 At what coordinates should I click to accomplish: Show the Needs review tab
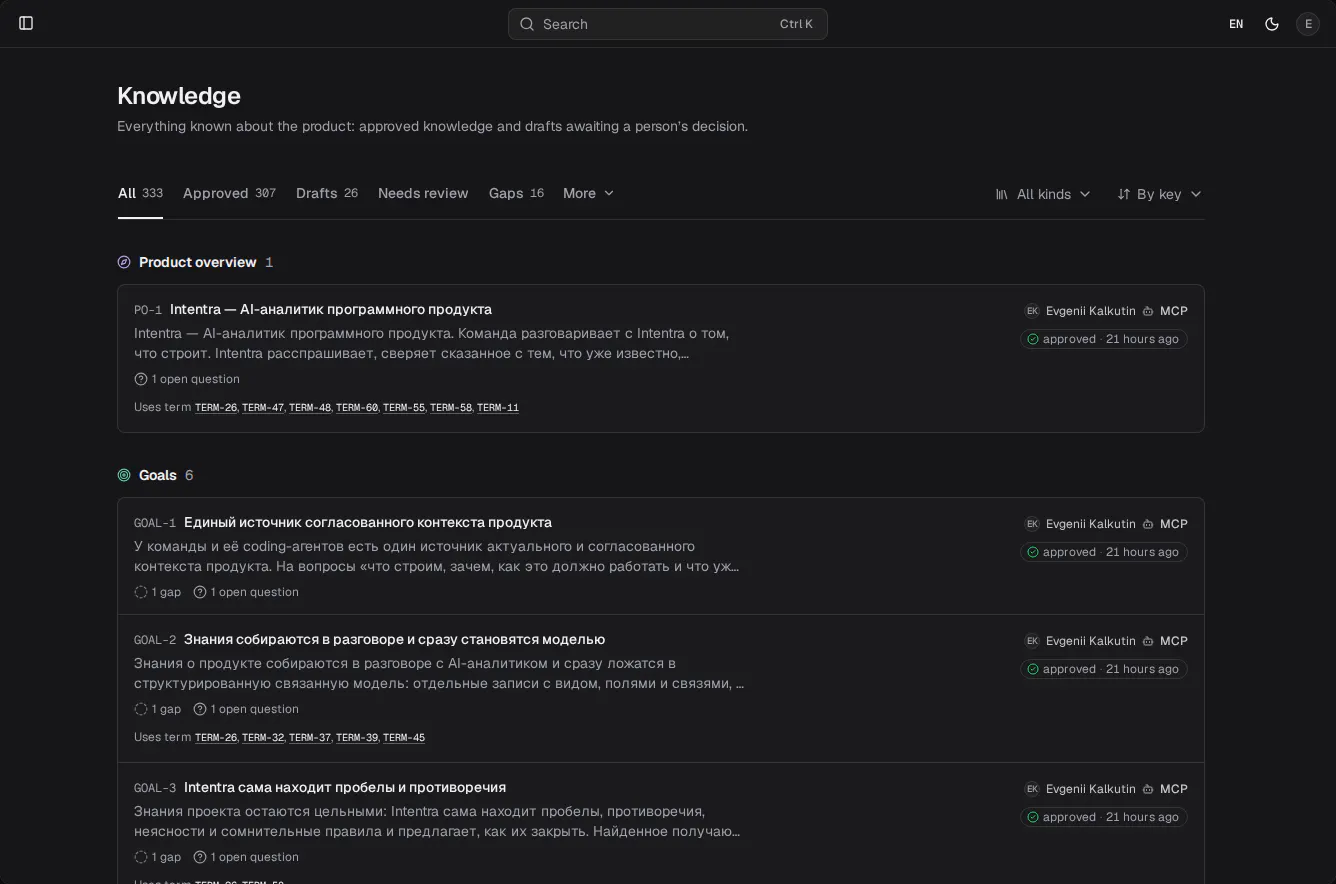423,193
